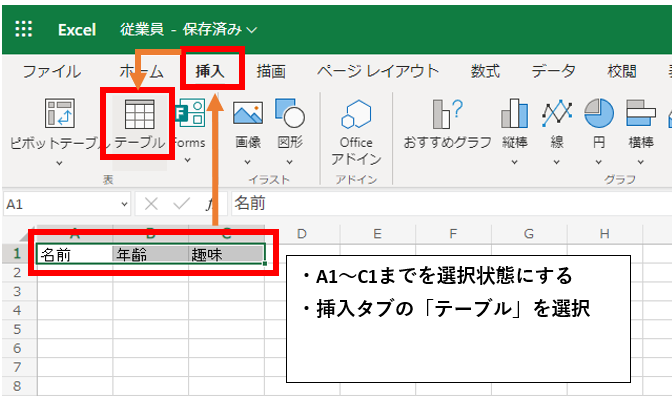Click the 縦棒 column chart icon
This screenshot has height=396, width=672.
pyautogui.click(x=514, y=113)
